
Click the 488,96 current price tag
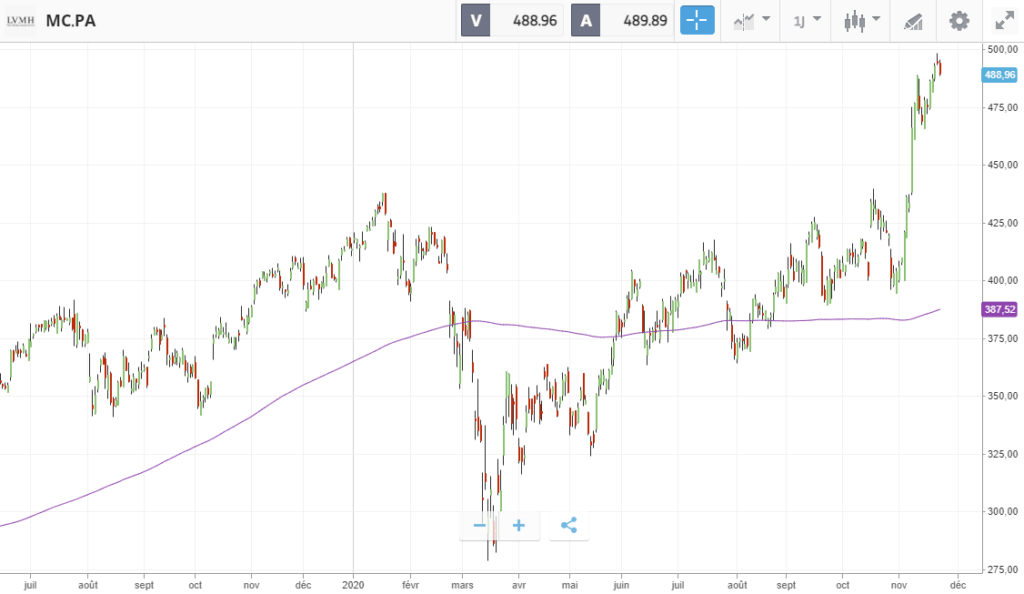(x=1000, y=75)
